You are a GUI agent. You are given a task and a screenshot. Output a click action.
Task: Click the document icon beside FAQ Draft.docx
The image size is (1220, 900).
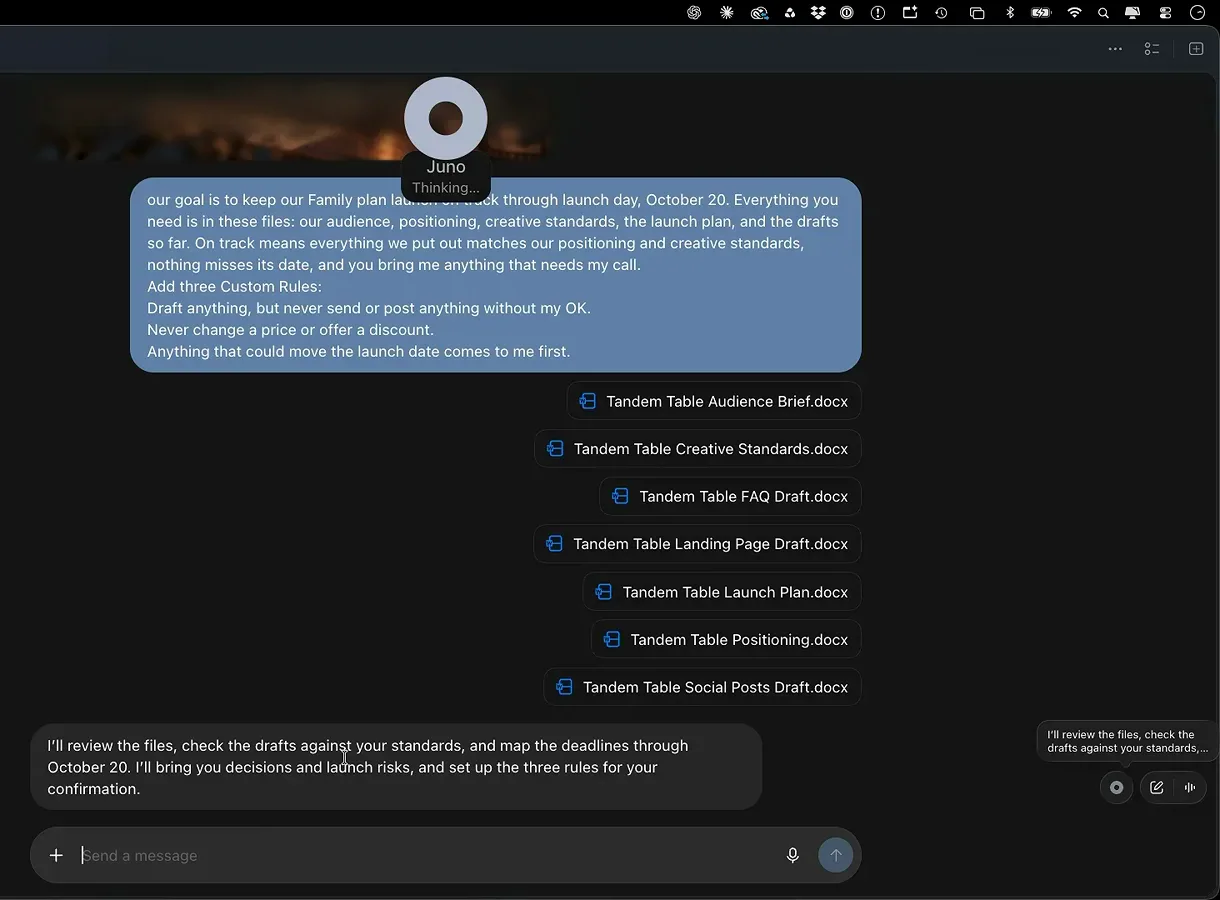click(620, 496)
